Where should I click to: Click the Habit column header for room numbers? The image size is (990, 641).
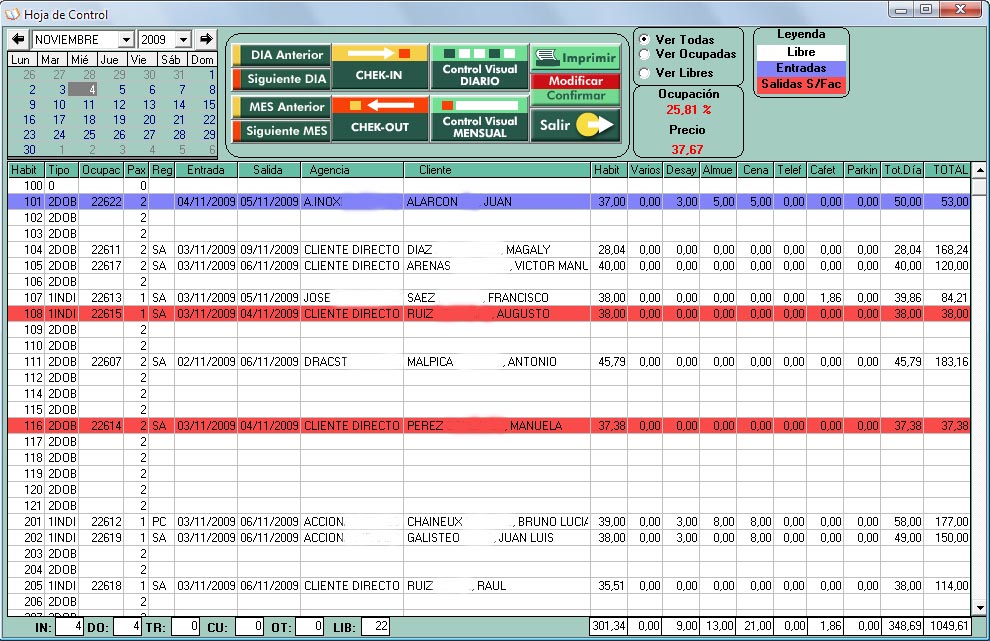[x=25, y=170]
